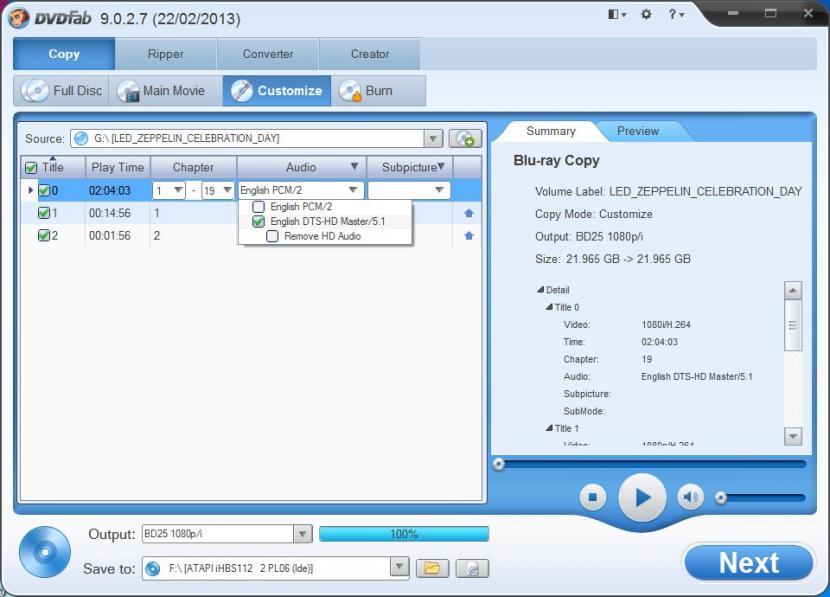Click the DVDFab monkey logo
Screen dimensions: 830x597
coord(19,19)
